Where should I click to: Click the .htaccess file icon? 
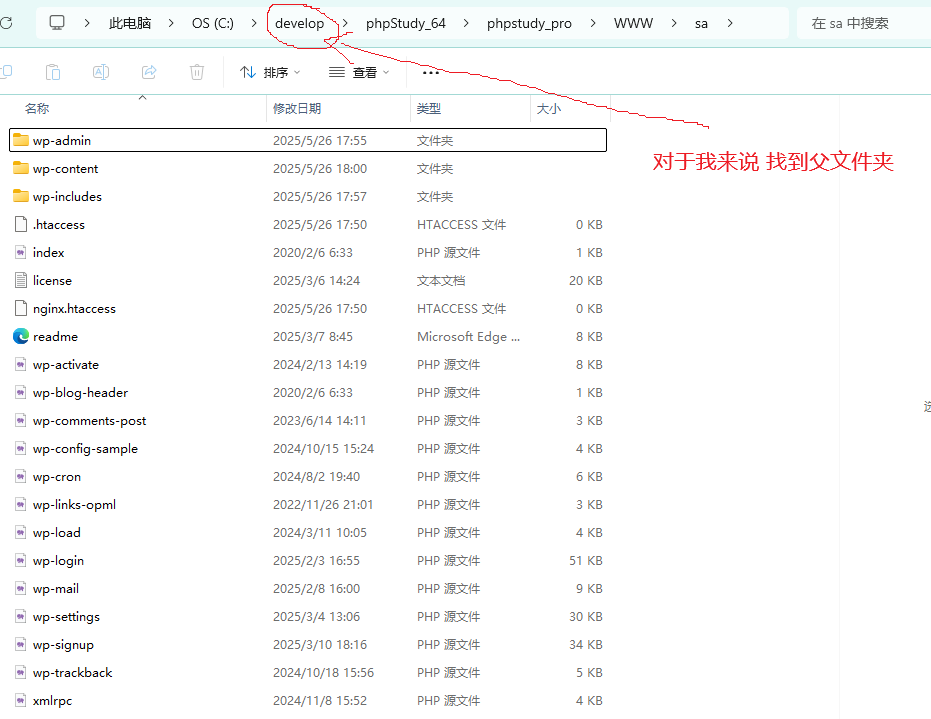pos(21,224)
